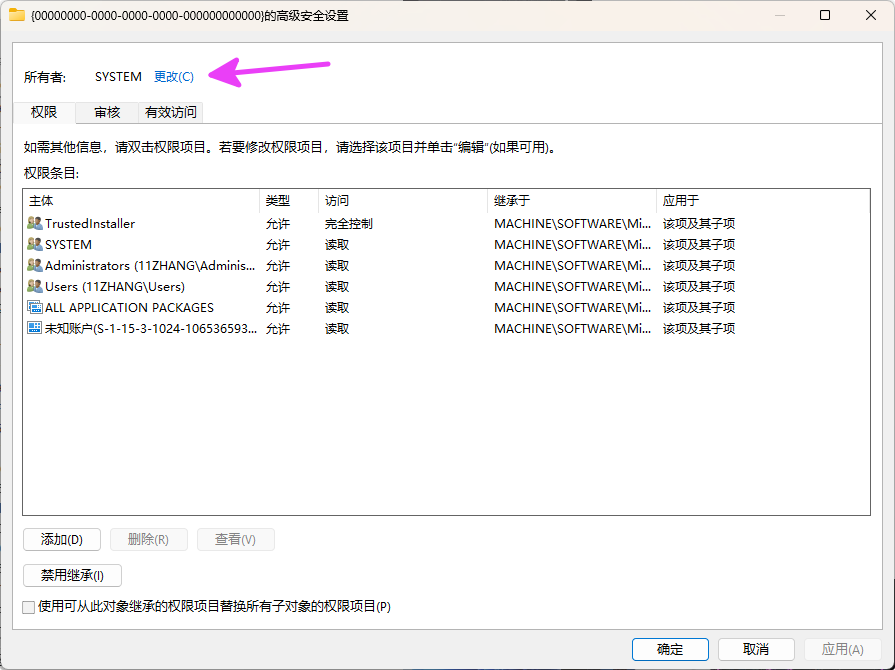Click the 应用(A) button
Image resolution: width=895 pixels, height=670 pixels.
842,649
